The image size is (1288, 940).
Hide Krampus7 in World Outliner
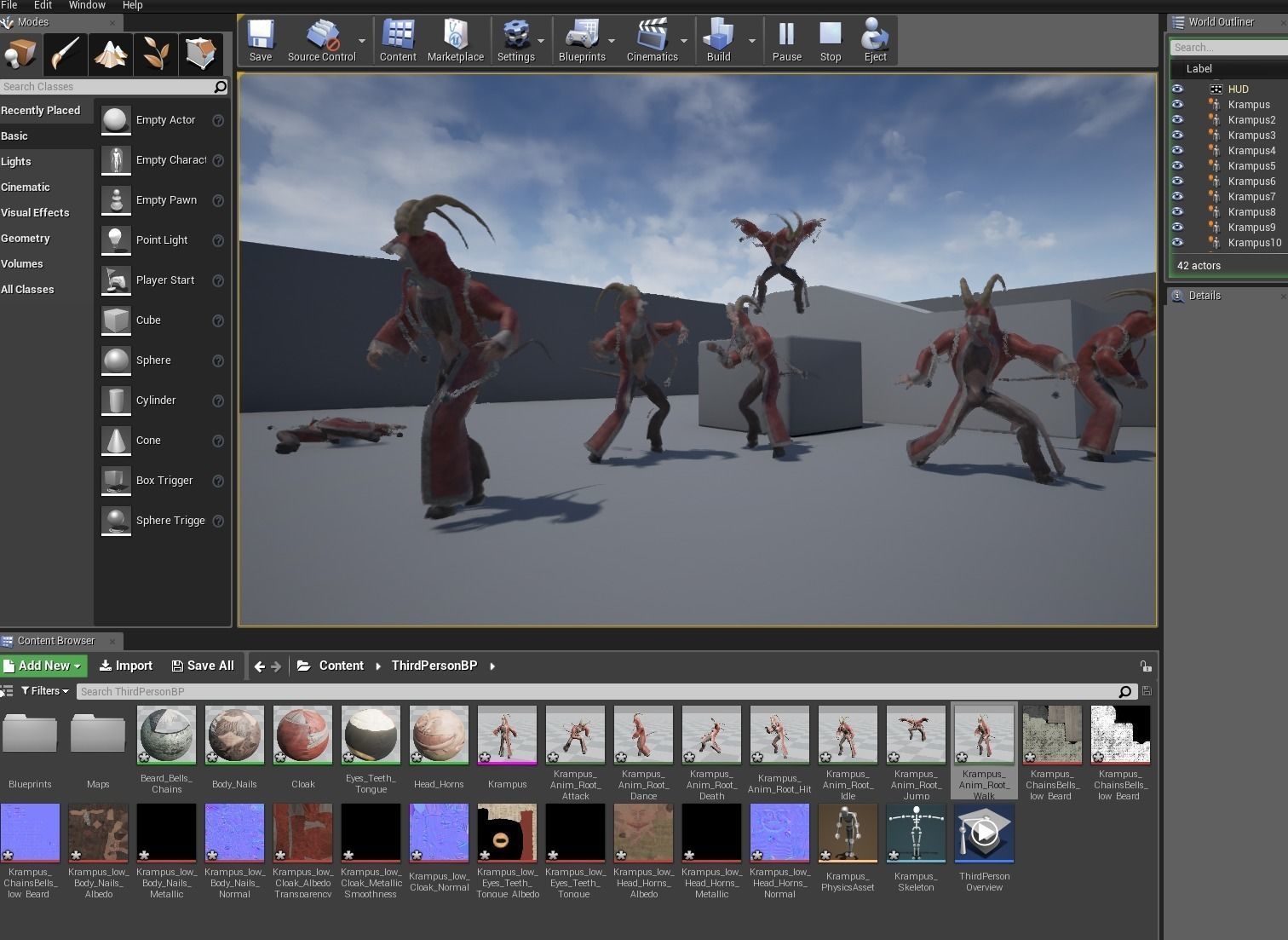[x=1177, y=196]
